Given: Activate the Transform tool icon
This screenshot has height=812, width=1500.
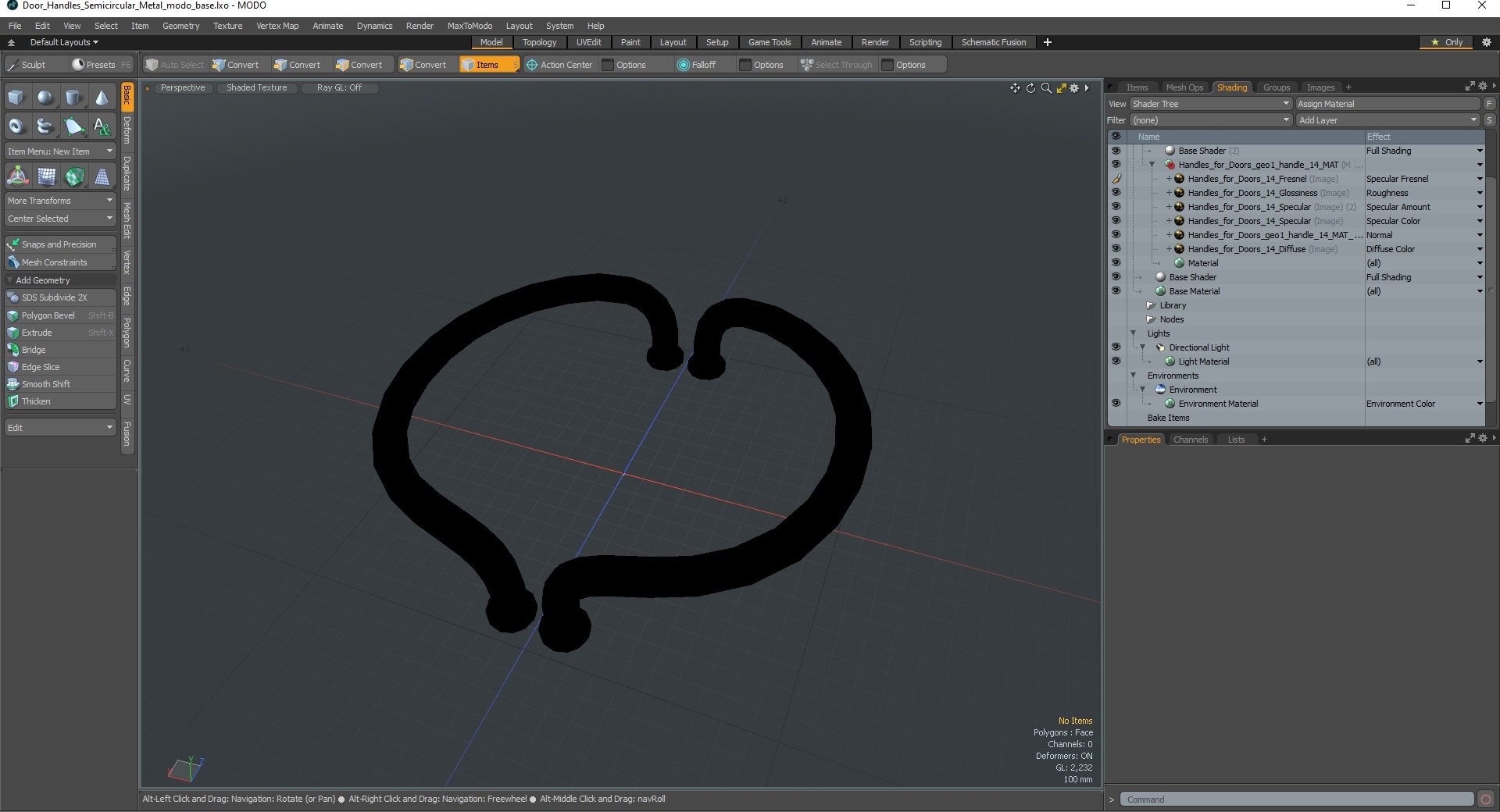Looking at the screenshot, I should (17, 176).
